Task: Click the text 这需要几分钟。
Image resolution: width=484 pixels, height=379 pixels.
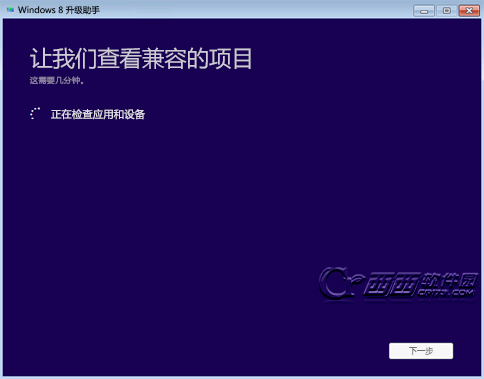Action: coord(57,80)
